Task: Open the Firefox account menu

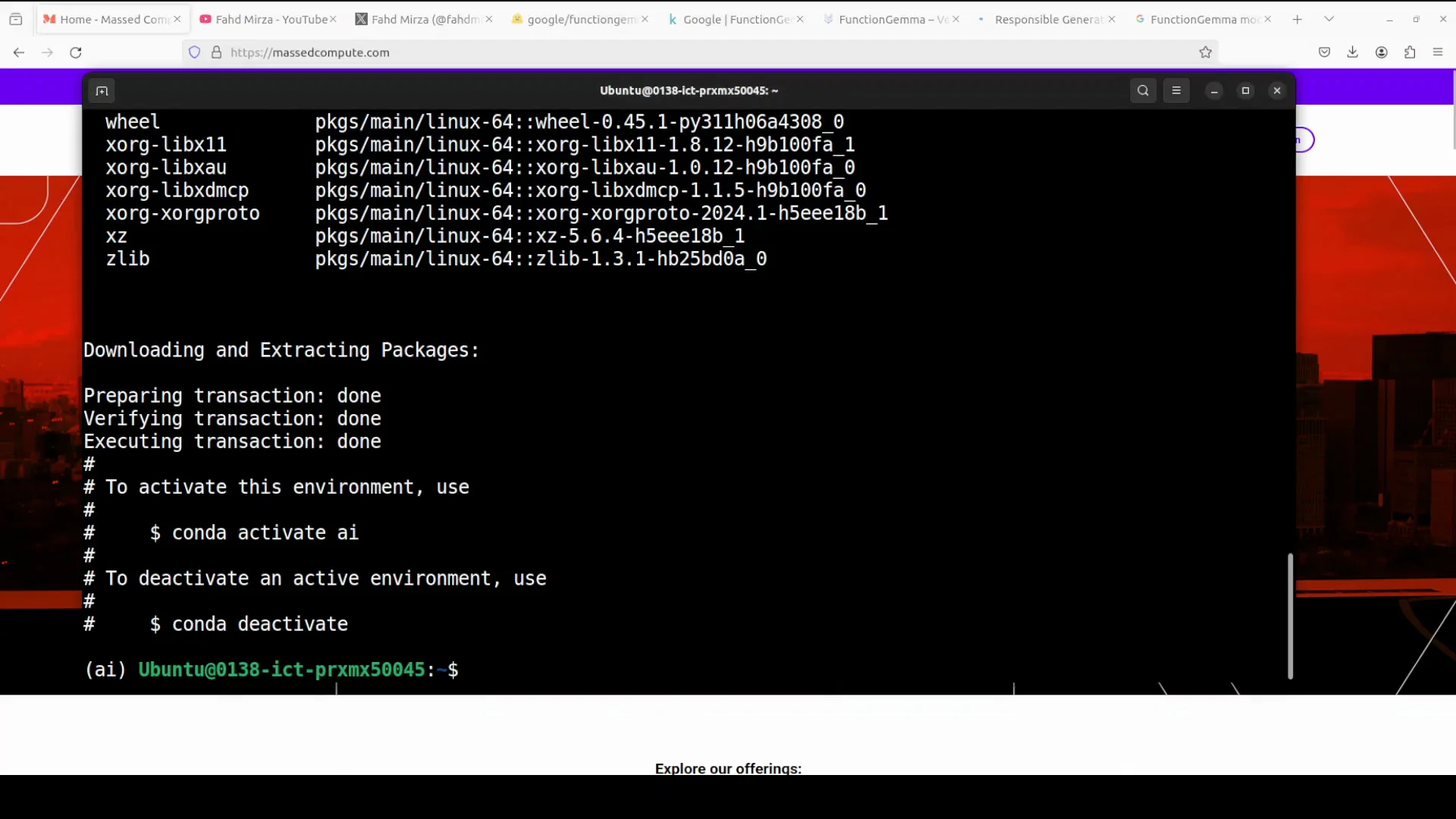Action: coord(1381,52)
